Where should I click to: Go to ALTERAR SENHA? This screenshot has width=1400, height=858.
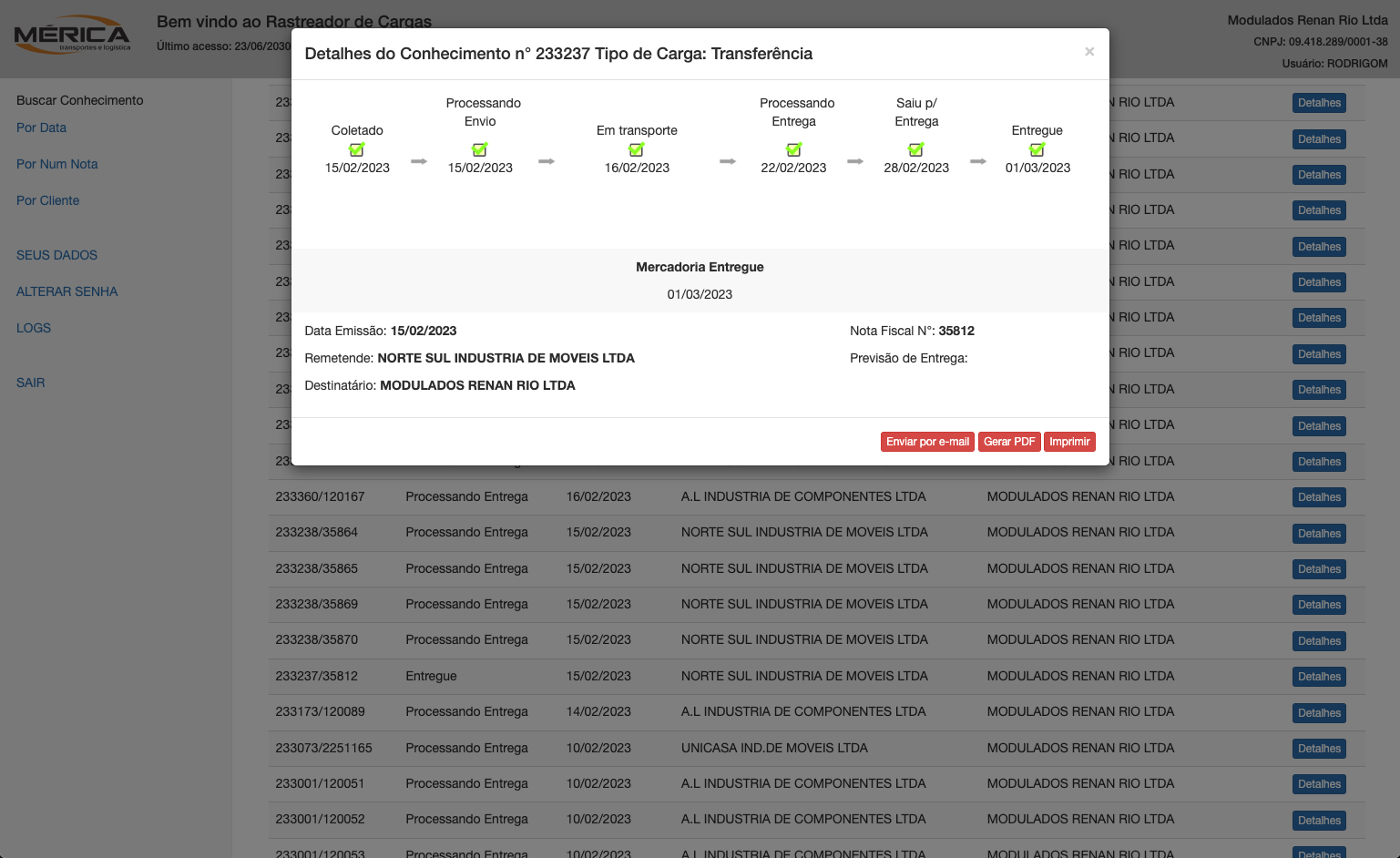pos(66,291)
